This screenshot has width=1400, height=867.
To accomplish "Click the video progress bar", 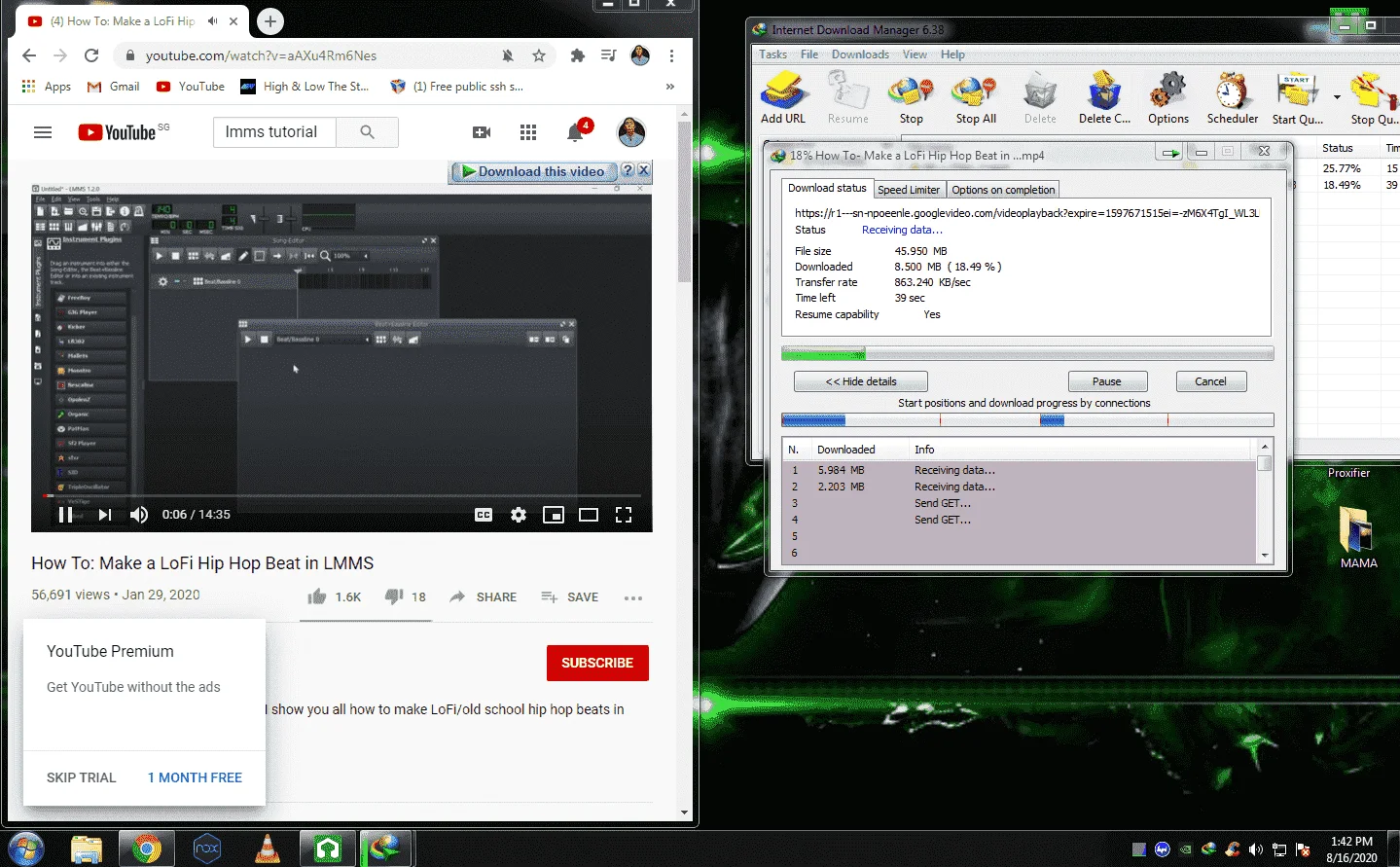I will coord(341,495).
